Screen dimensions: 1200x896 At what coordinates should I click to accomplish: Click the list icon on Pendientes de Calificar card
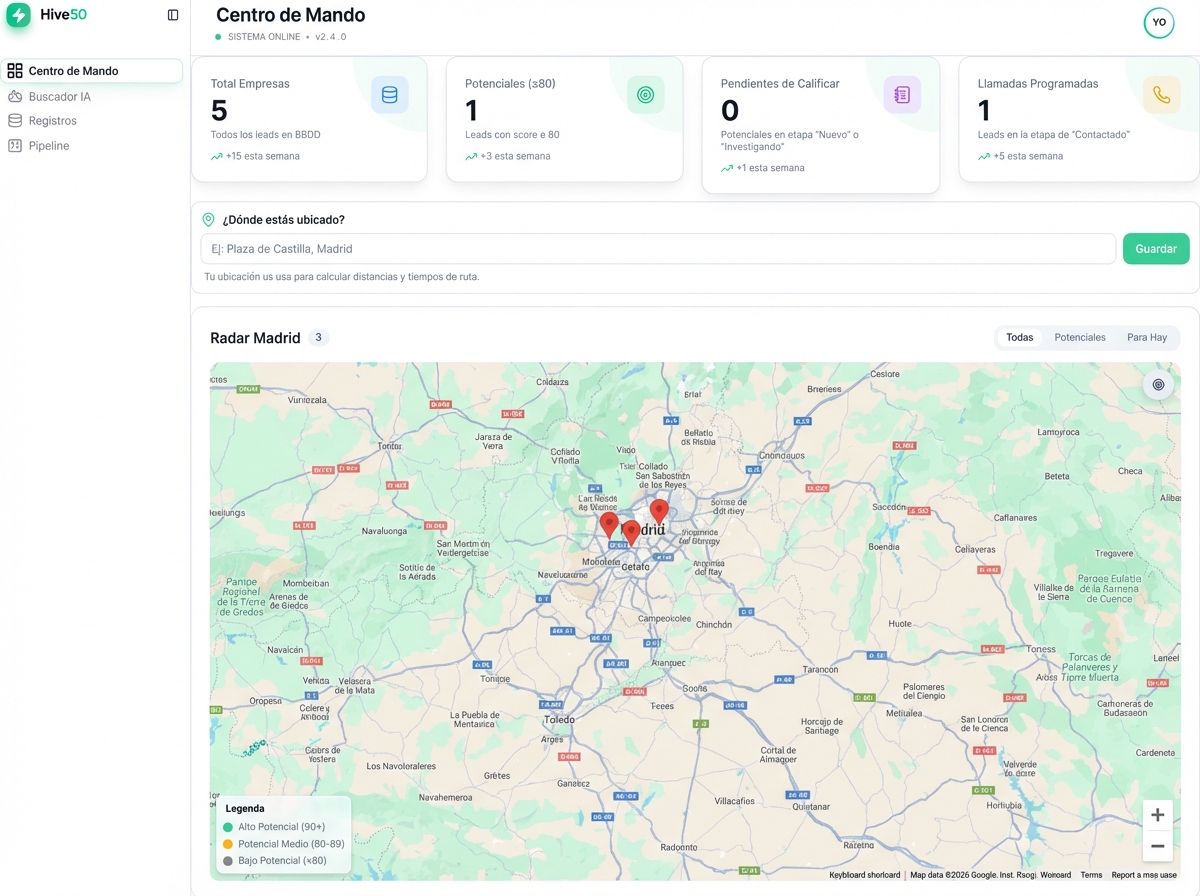[x=902, y=94]
